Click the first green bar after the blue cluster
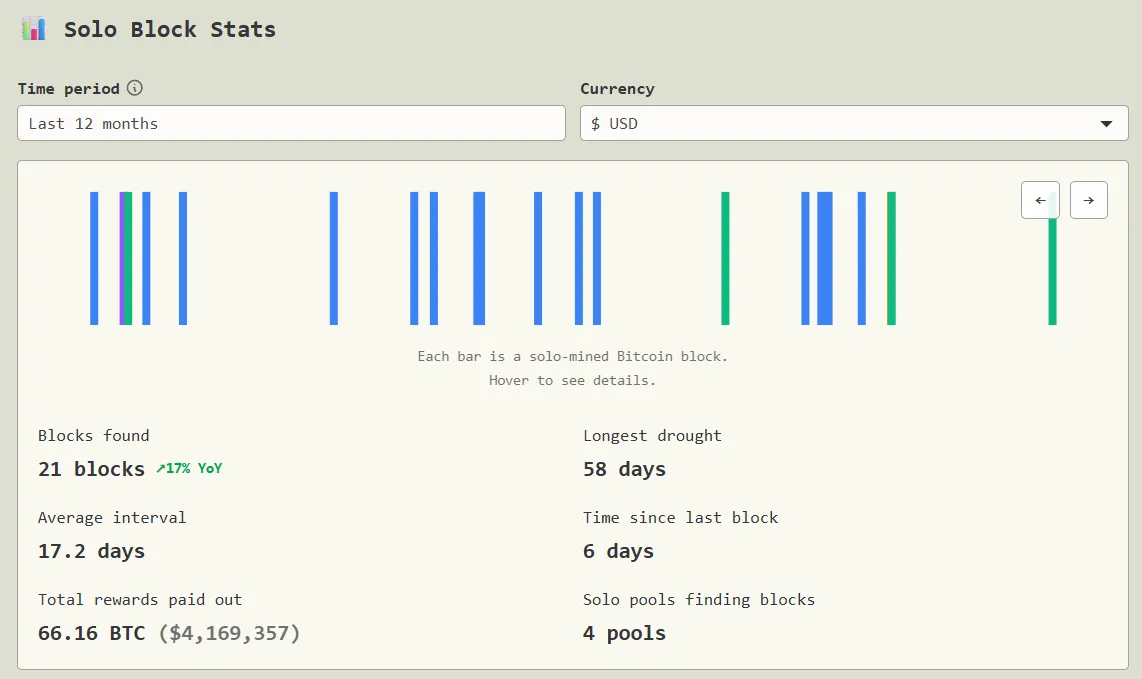The height and width of the screenshot is (679, 1142). coord(726,257)
